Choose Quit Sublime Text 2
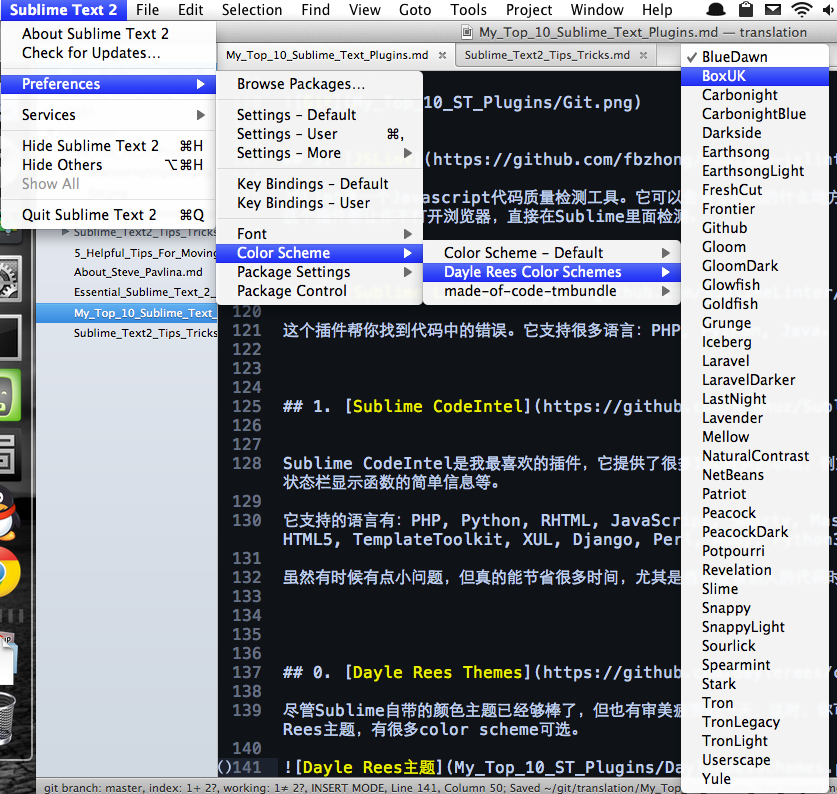The height and width of the screenshot is (794, 837). pos(108,215)
